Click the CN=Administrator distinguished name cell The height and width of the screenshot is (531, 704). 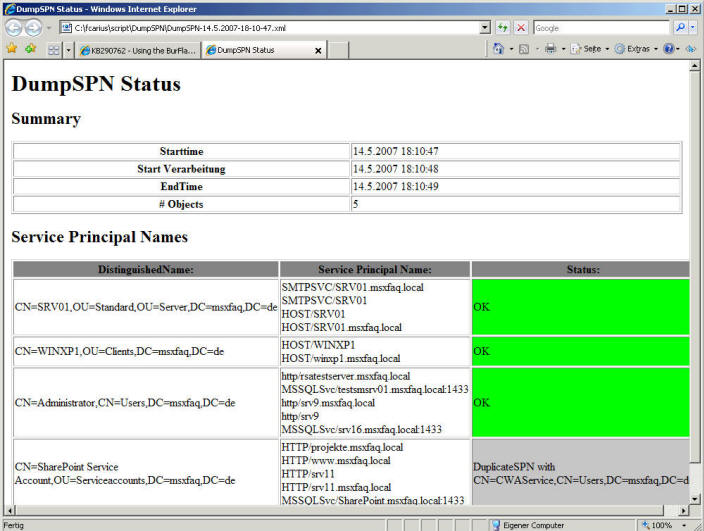pos(146,403)
